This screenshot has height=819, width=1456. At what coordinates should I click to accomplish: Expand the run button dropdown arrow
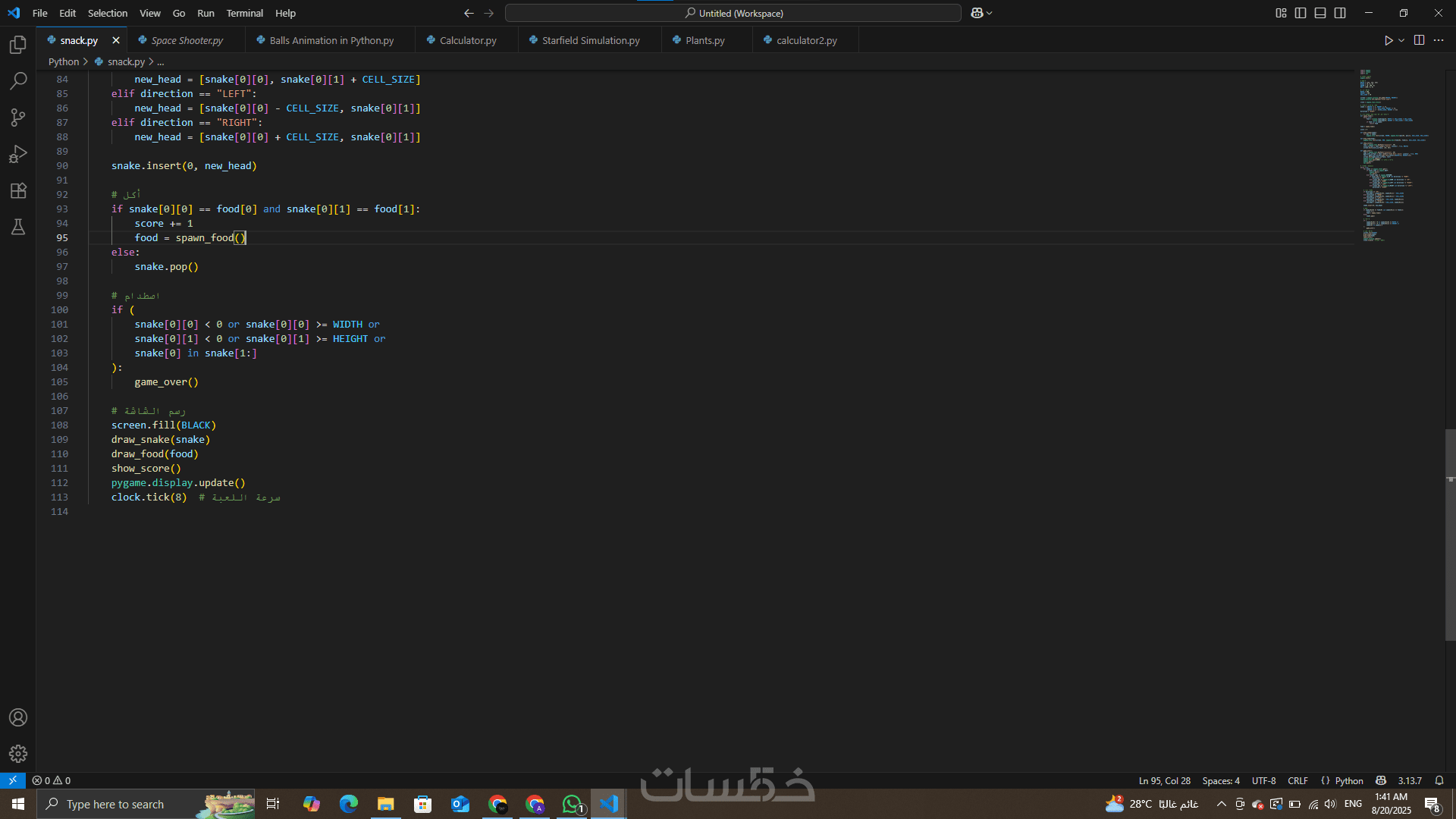click(x=1401, y=40)
